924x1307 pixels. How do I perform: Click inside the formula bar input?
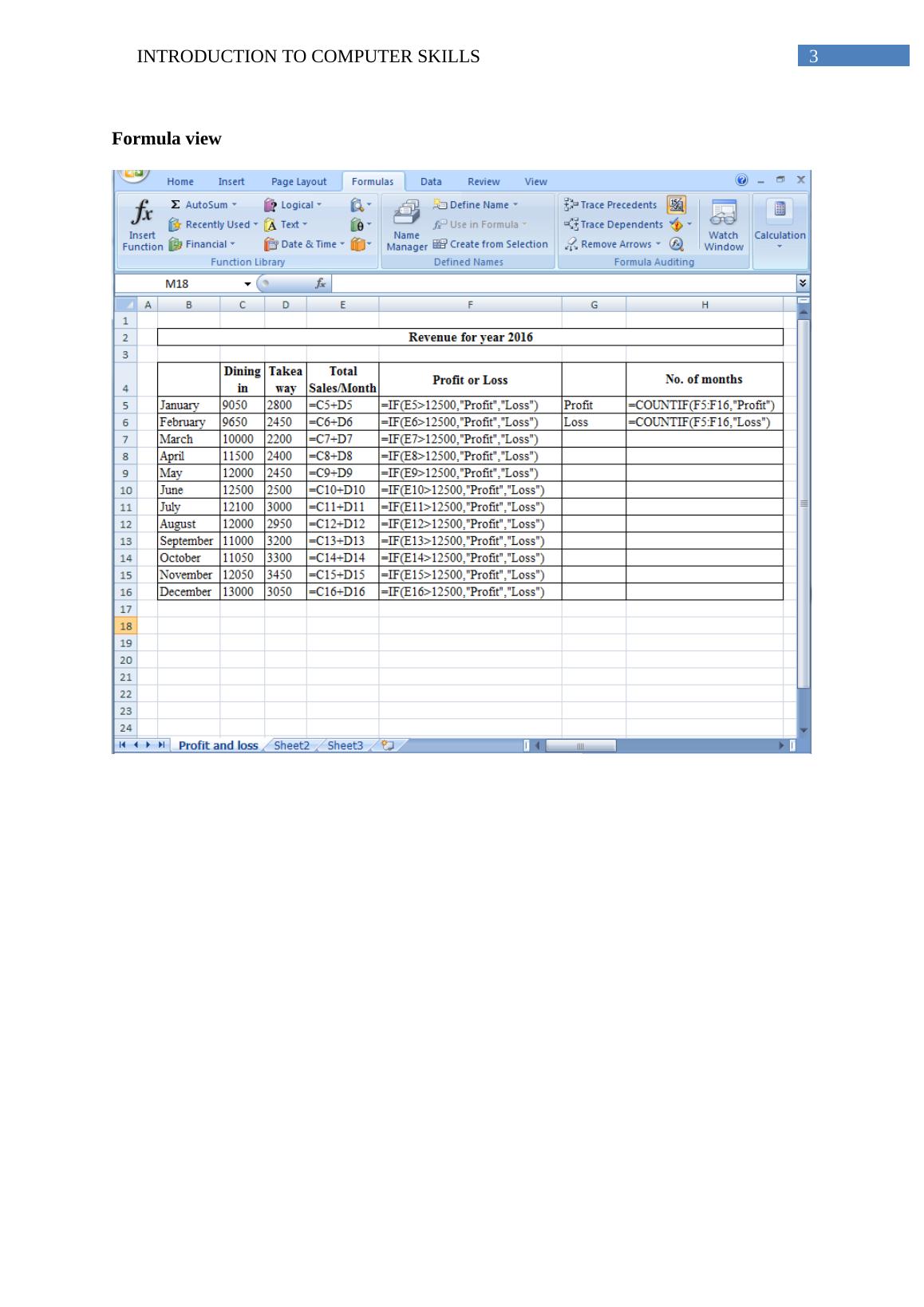coord(559,283)
